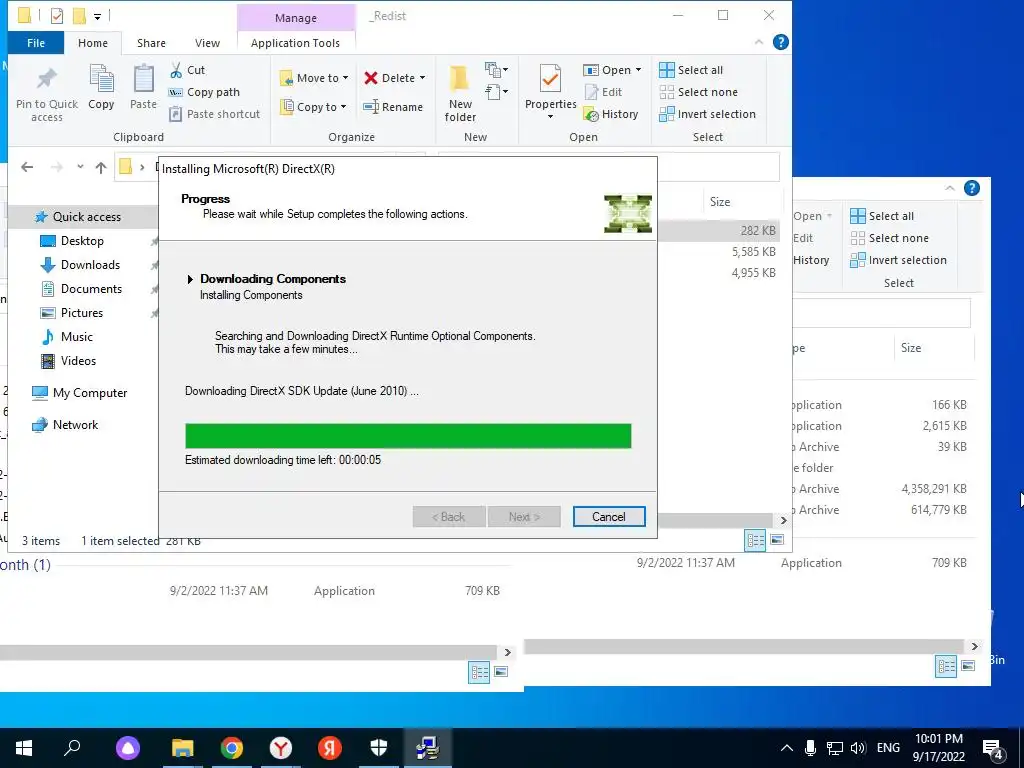Open Google Chrome from the taskbar
Viewport: 1024px width, 768px height.
(x=232, y=748)
